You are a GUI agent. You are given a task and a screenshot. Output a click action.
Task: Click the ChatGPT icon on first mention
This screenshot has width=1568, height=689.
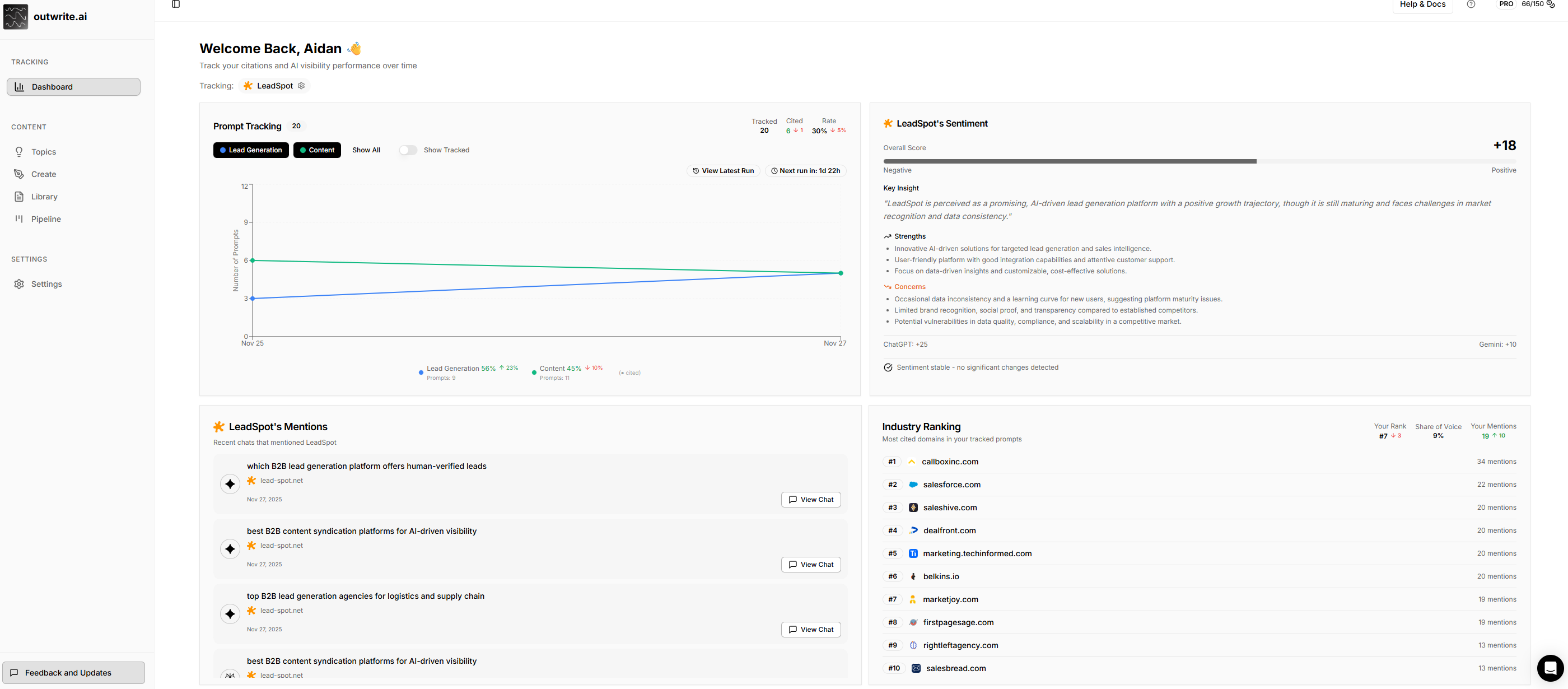click(x=230, y=484)
